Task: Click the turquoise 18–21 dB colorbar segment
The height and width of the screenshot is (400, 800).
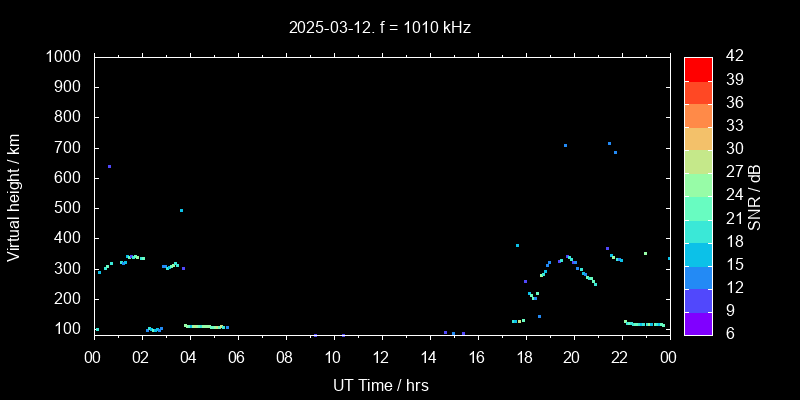Action: click(698, 231)
